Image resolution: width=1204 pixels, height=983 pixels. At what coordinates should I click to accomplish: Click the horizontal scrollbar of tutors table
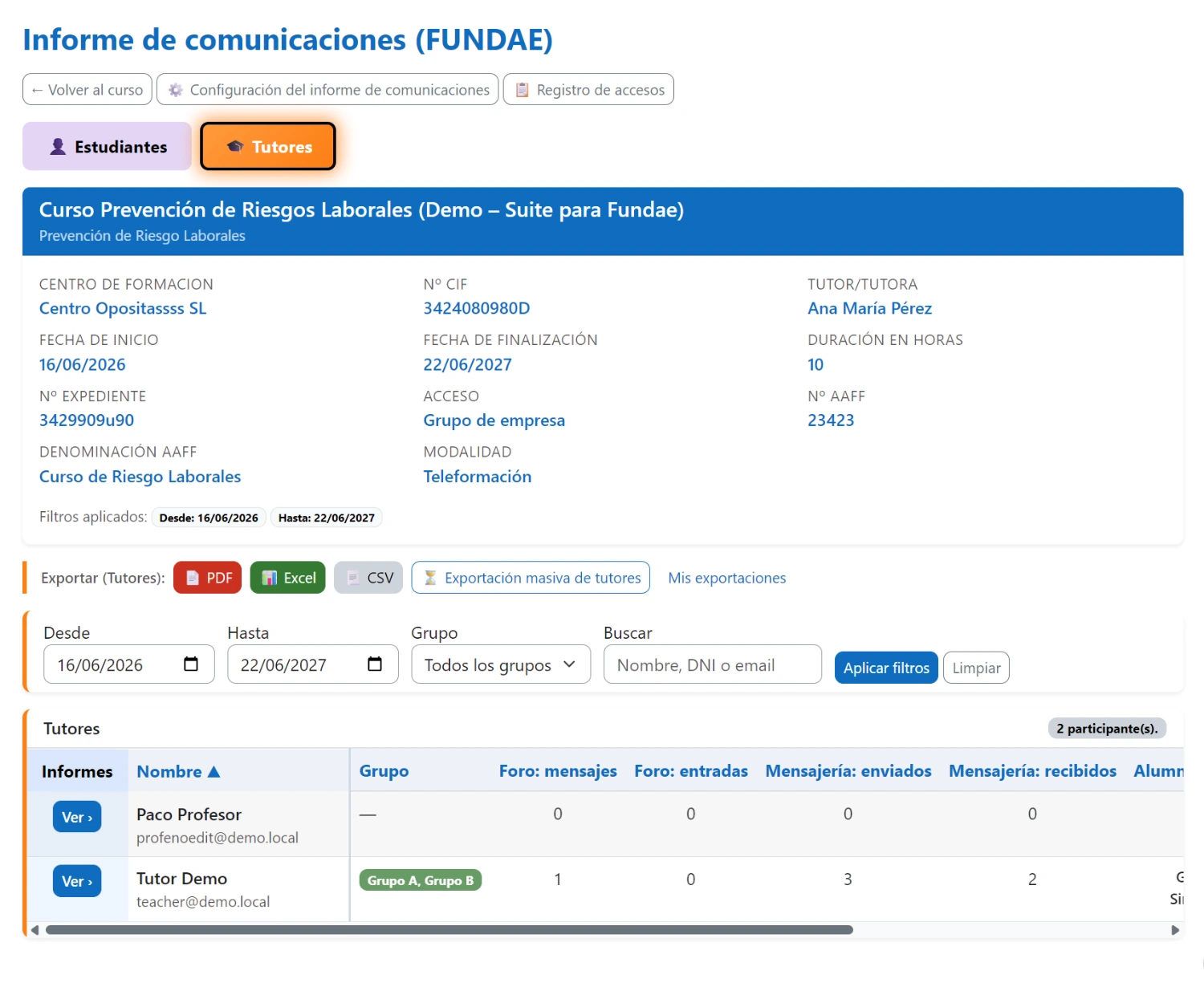click(x=449, y=930)
